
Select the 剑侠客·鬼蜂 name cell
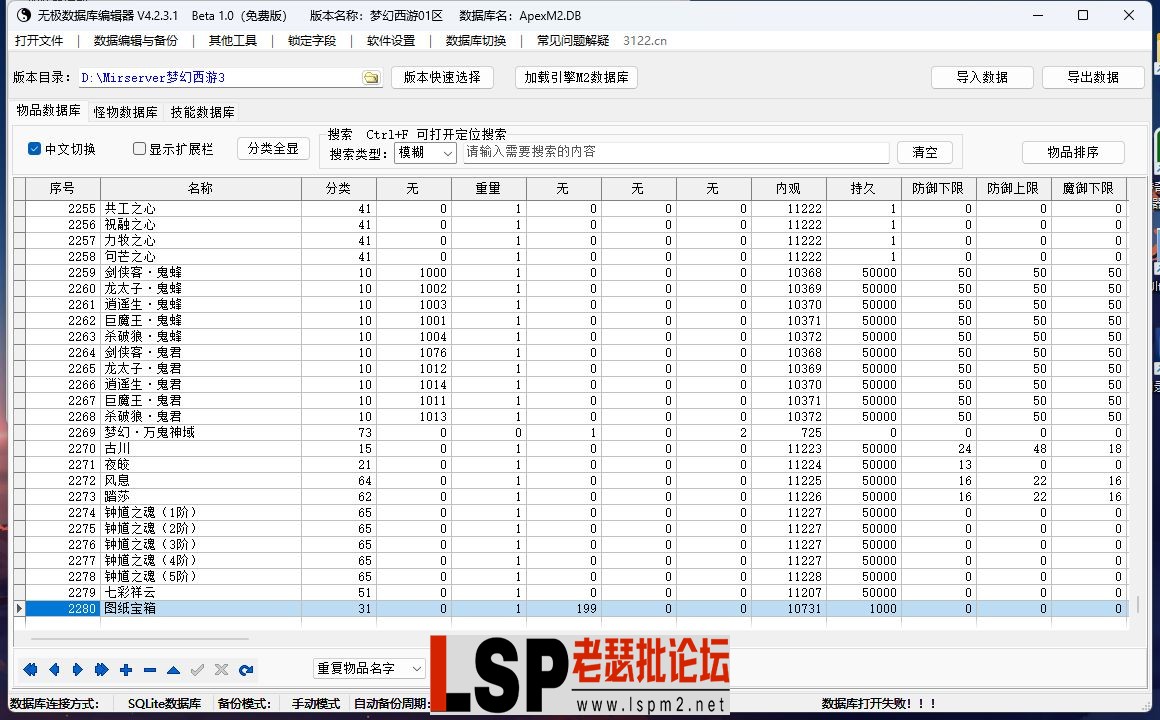click(200, 273)
